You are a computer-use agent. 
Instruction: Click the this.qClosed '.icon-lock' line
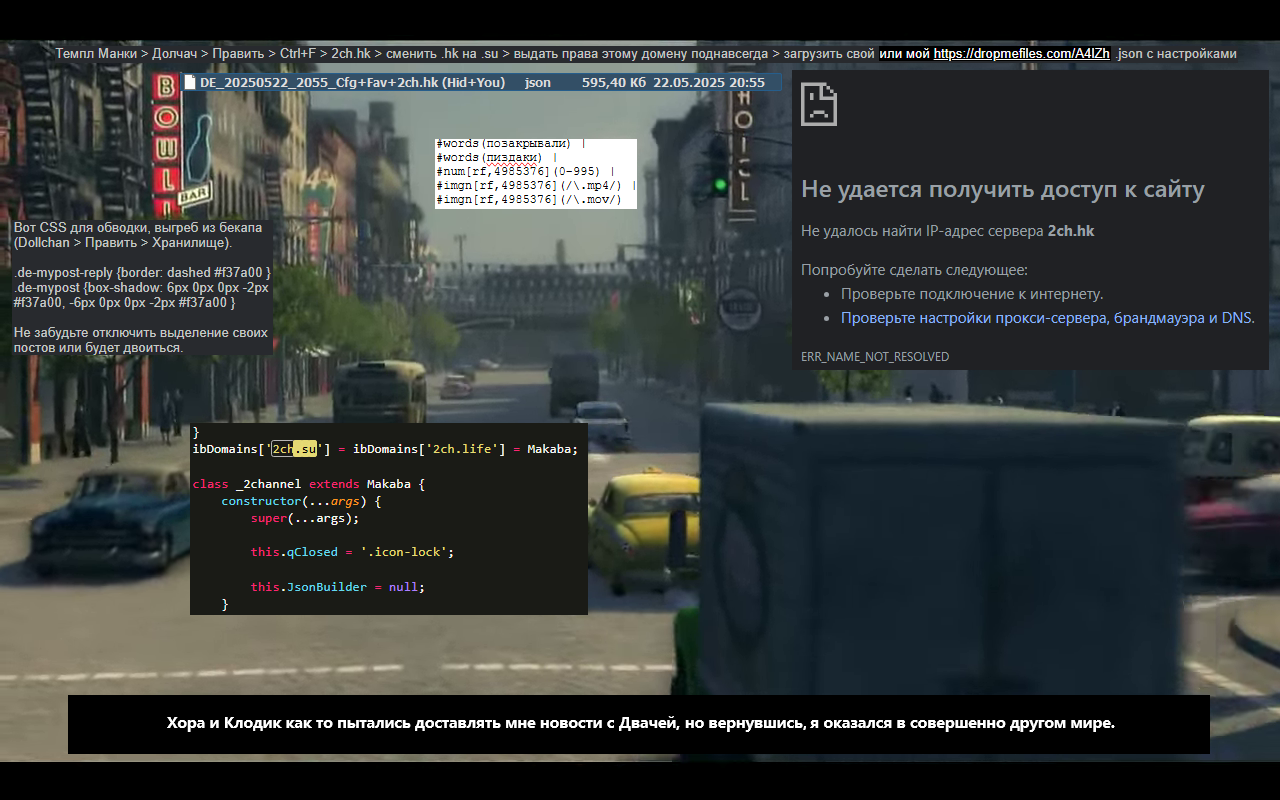[352, 552]
